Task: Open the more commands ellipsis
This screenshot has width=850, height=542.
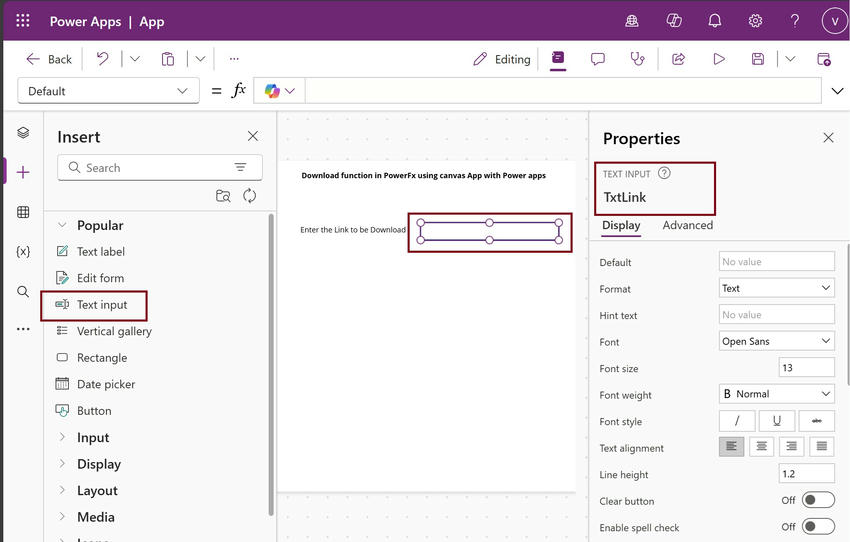Action: 234,59
